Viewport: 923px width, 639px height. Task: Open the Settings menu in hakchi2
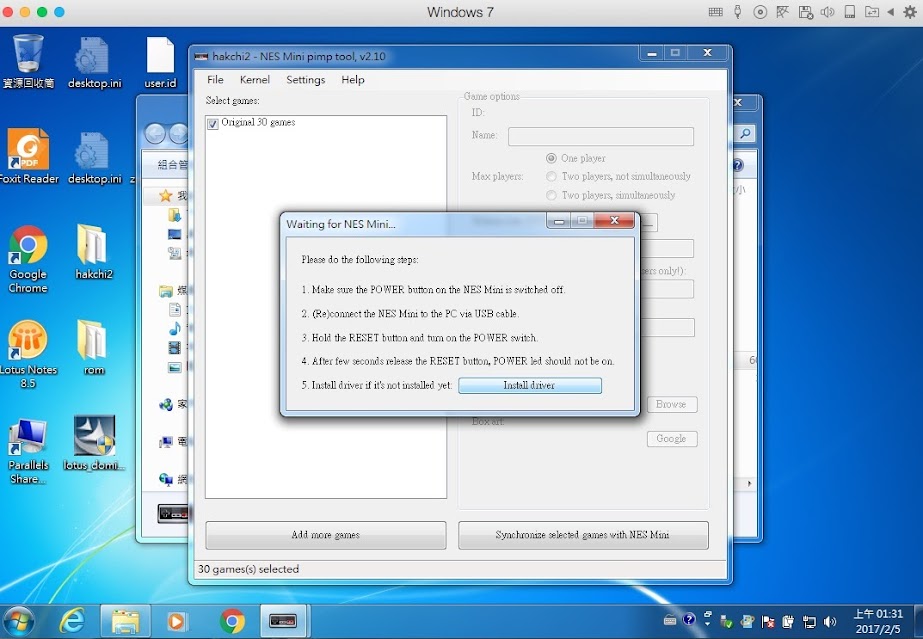(305, 79)
